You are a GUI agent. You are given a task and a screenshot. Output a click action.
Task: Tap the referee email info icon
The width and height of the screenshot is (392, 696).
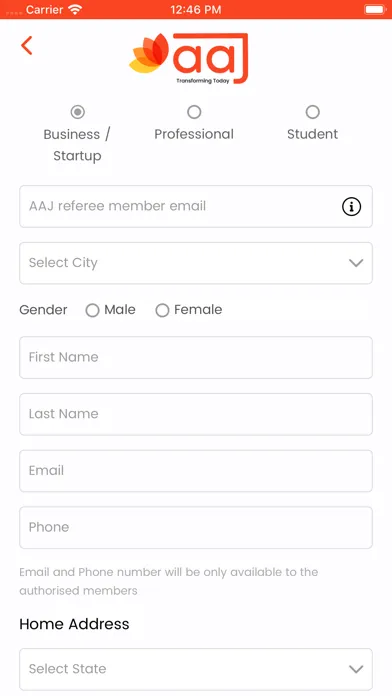[x=351, y=206]
